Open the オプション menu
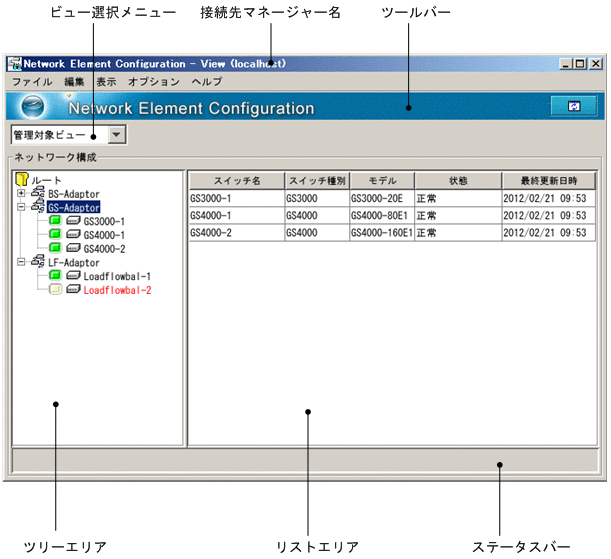The width and height of the screenshot is (611, 559). pyautogui.click(x=154, y=81)
